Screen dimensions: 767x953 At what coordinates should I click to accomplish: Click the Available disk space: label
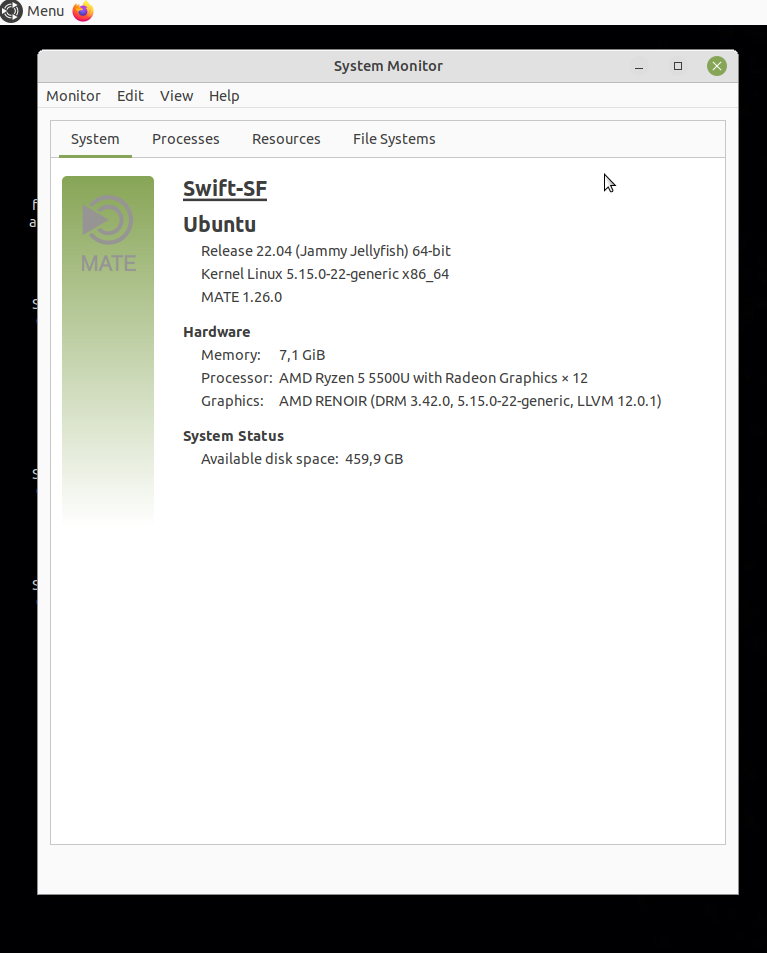(x=270, y=459)
